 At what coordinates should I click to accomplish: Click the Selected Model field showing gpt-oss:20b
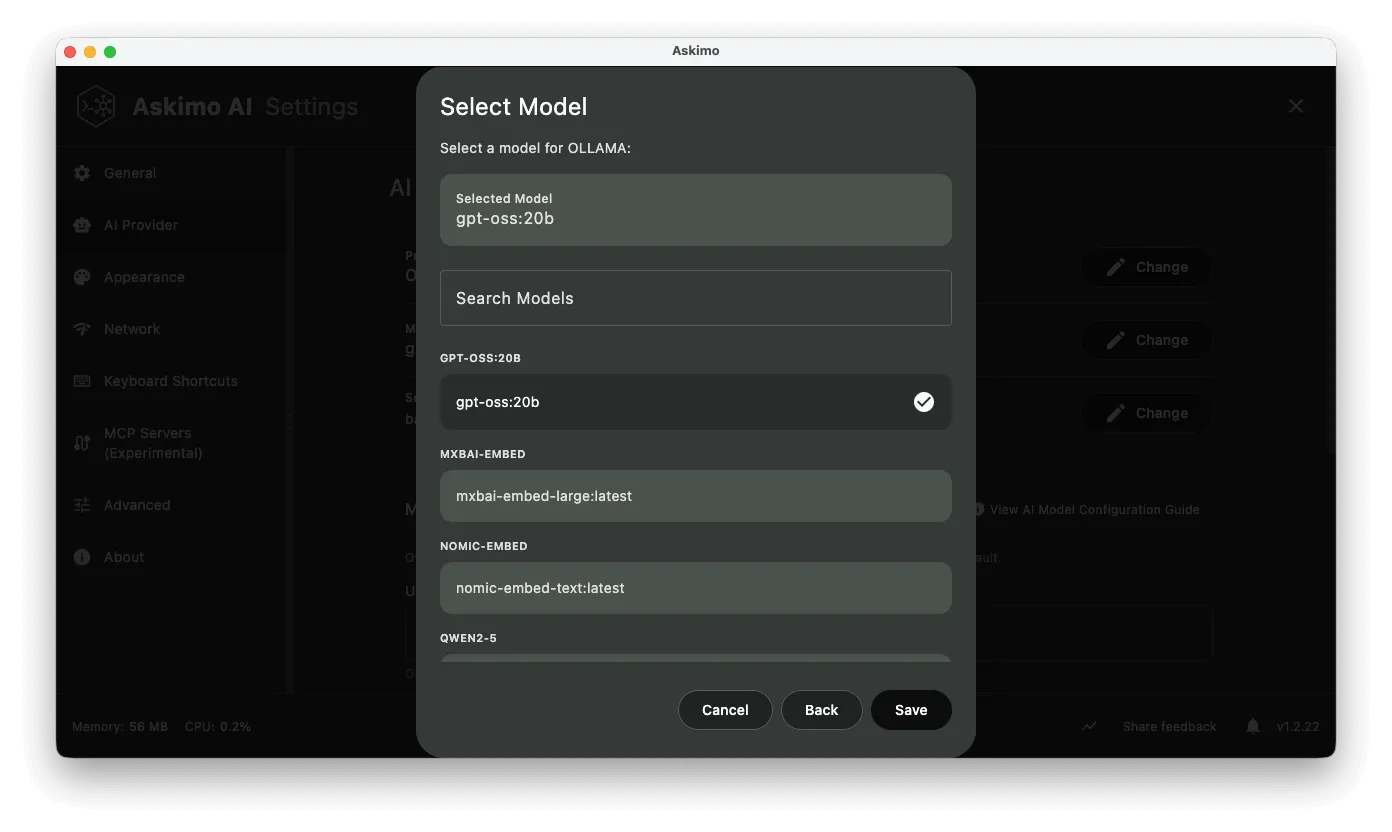[x=695, y=210]
